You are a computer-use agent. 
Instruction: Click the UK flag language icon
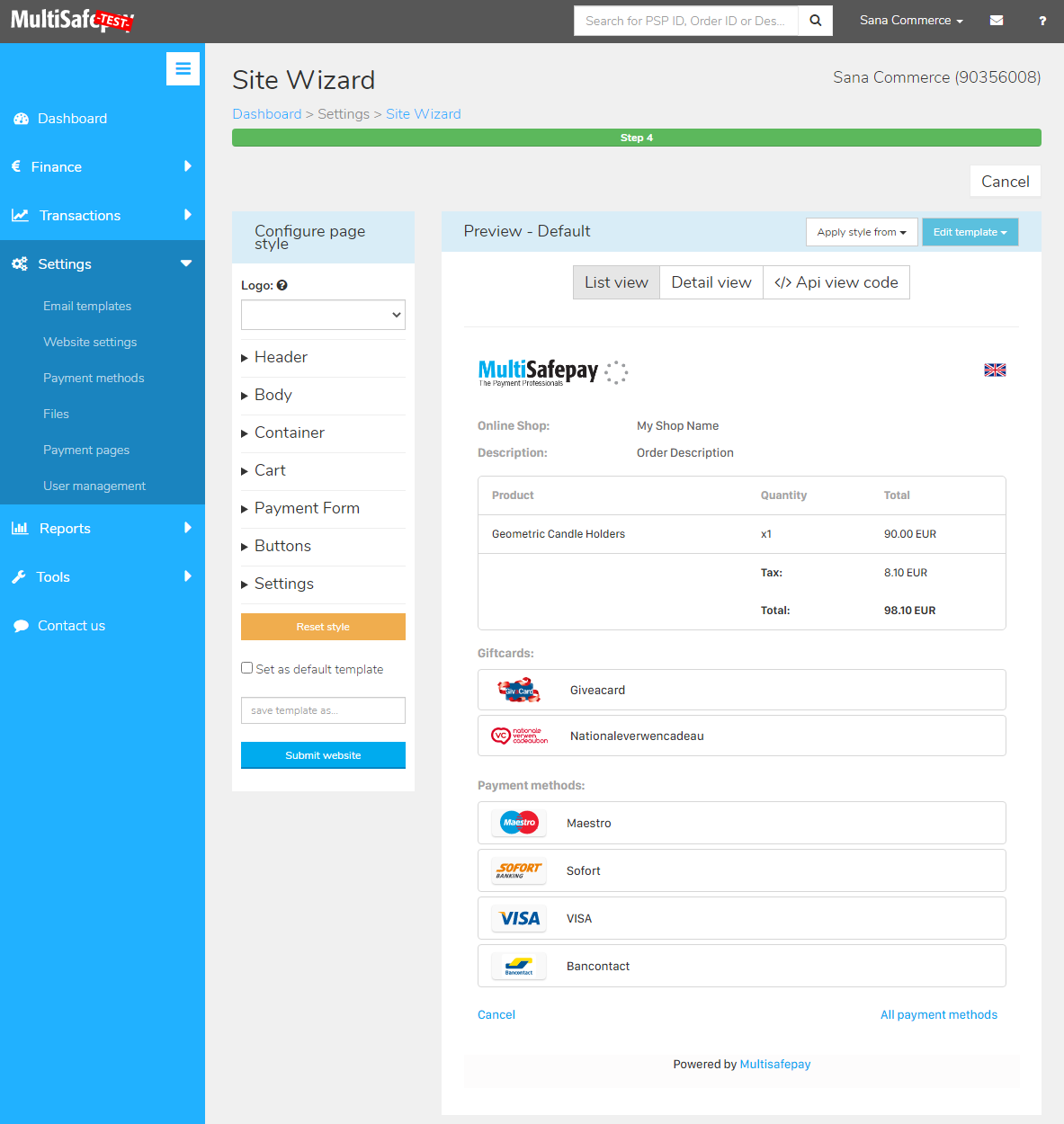(x=995, y=370)
